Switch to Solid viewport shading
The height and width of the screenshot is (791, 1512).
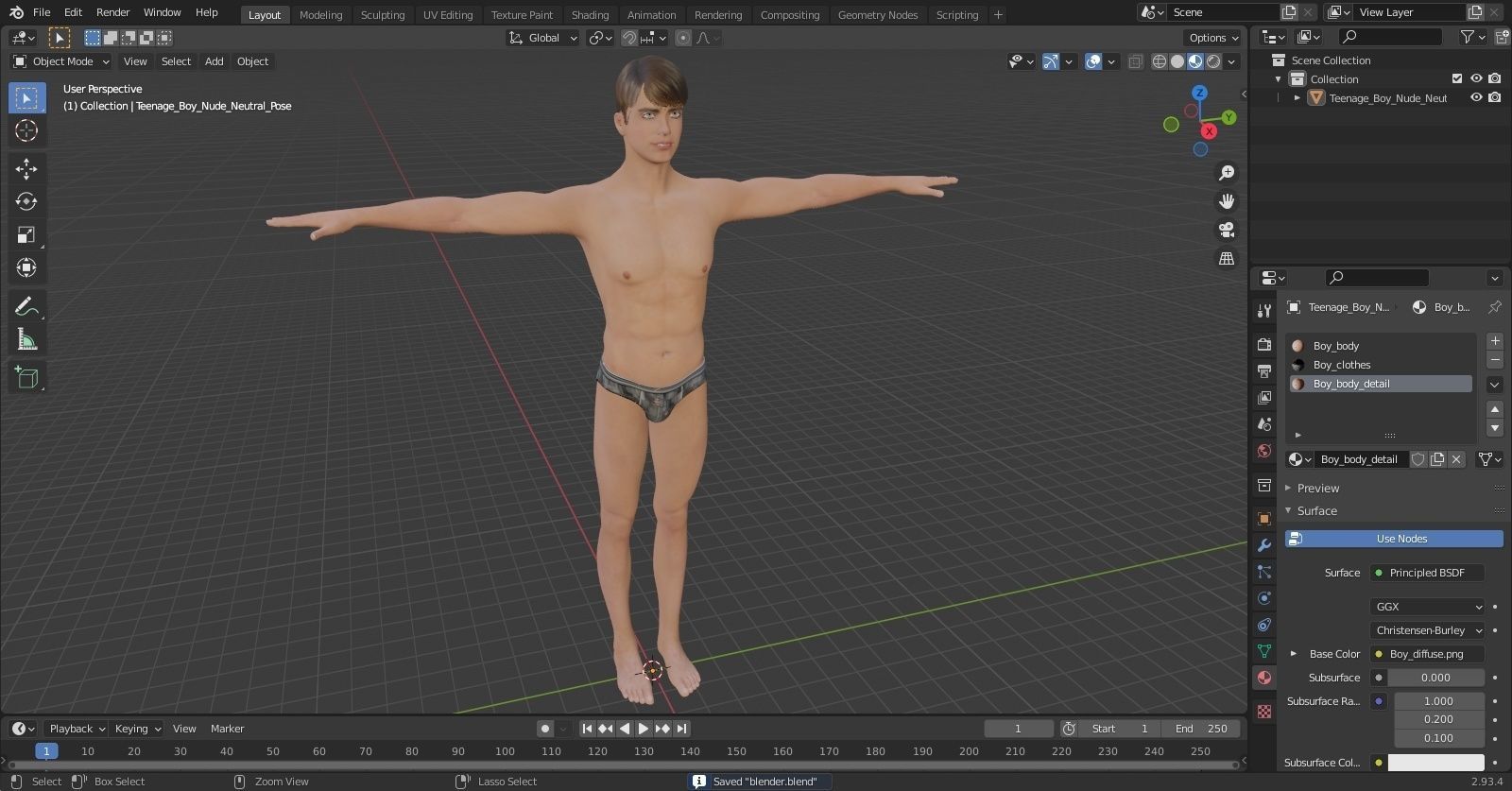(x=1177, y=61)
